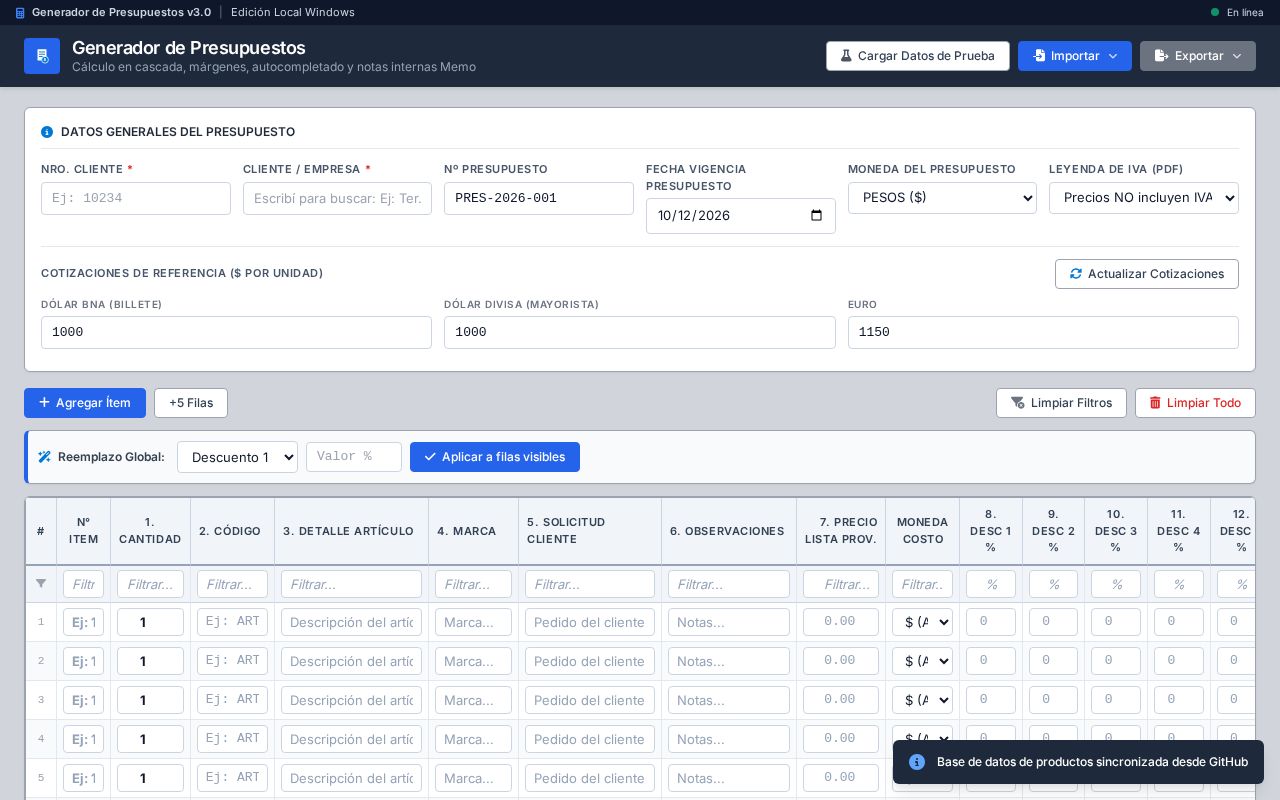
Task: Open Moneda Costo dropdown in row 1
Action: pos(922,622)
